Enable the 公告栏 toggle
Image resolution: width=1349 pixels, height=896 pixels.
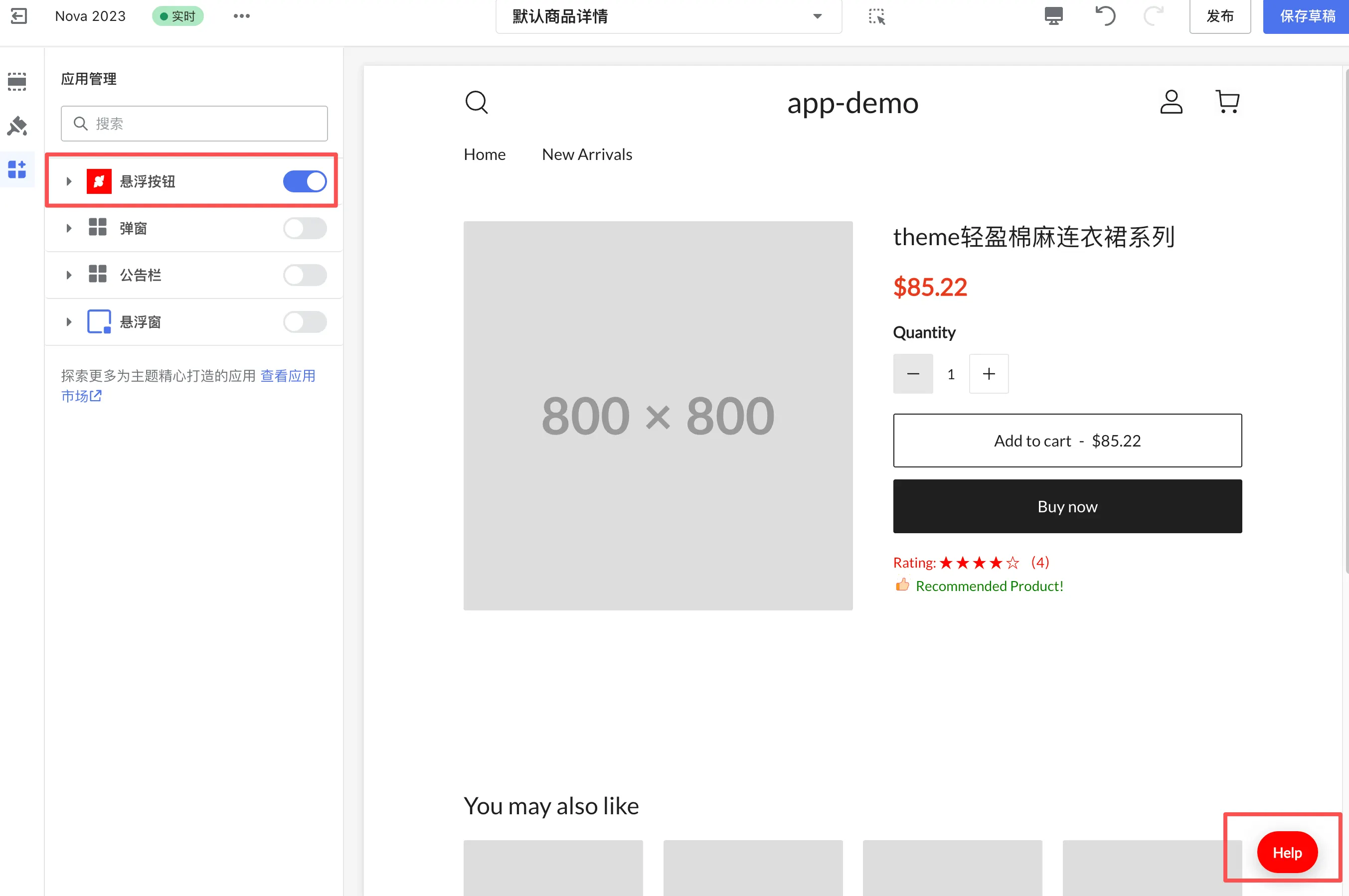(x=305, y=275)
